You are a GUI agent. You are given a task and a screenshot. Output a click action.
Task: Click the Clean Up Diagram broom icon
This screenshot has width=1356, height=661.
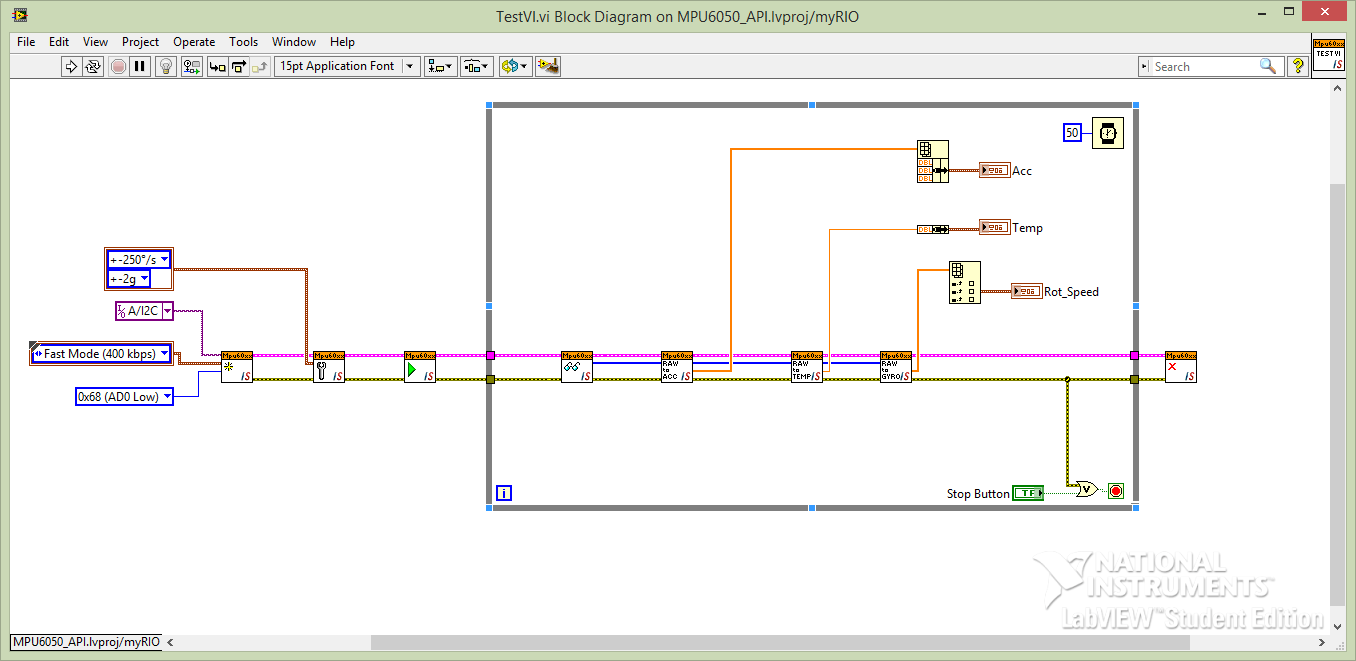[547, 66]
